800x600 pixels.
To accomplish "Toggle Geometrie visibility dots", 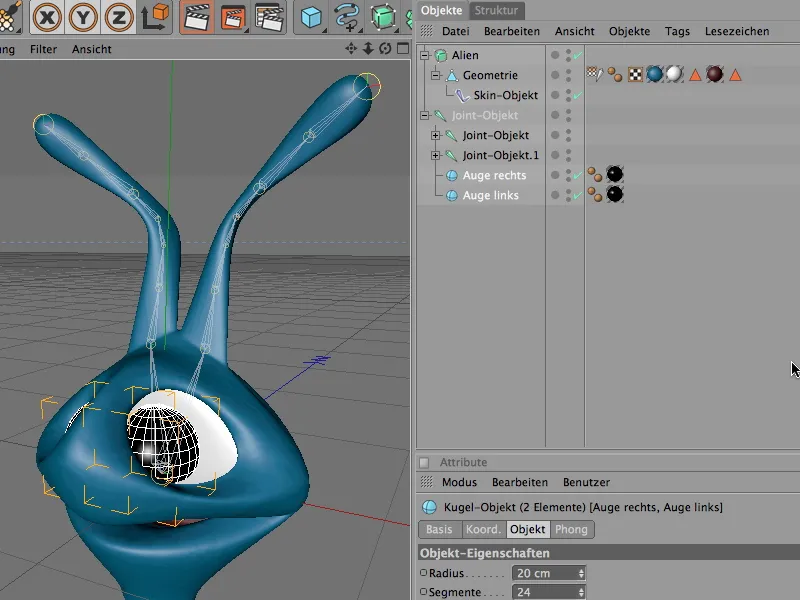I will click(568, 75).
